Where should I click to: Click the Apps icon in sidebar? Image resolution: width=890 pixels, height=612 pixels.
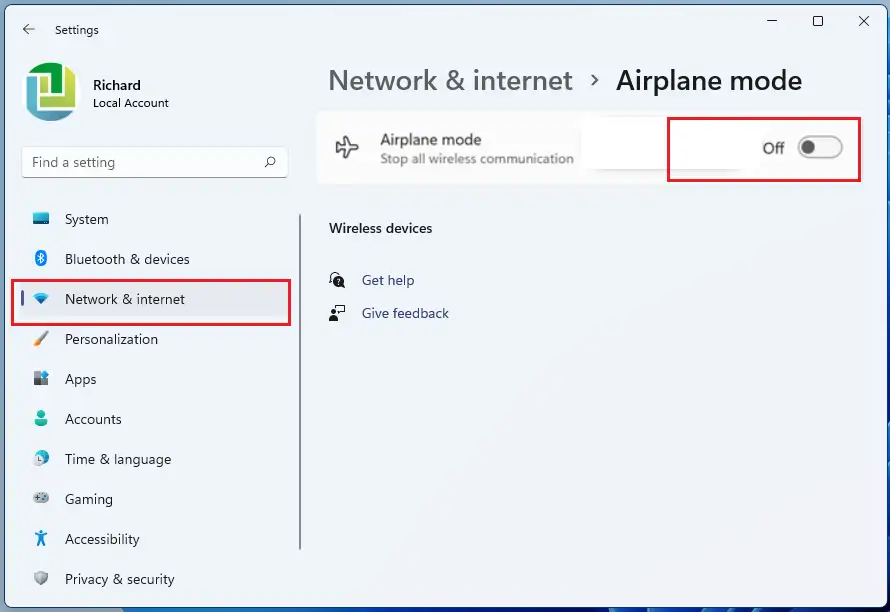pos(41,378)
